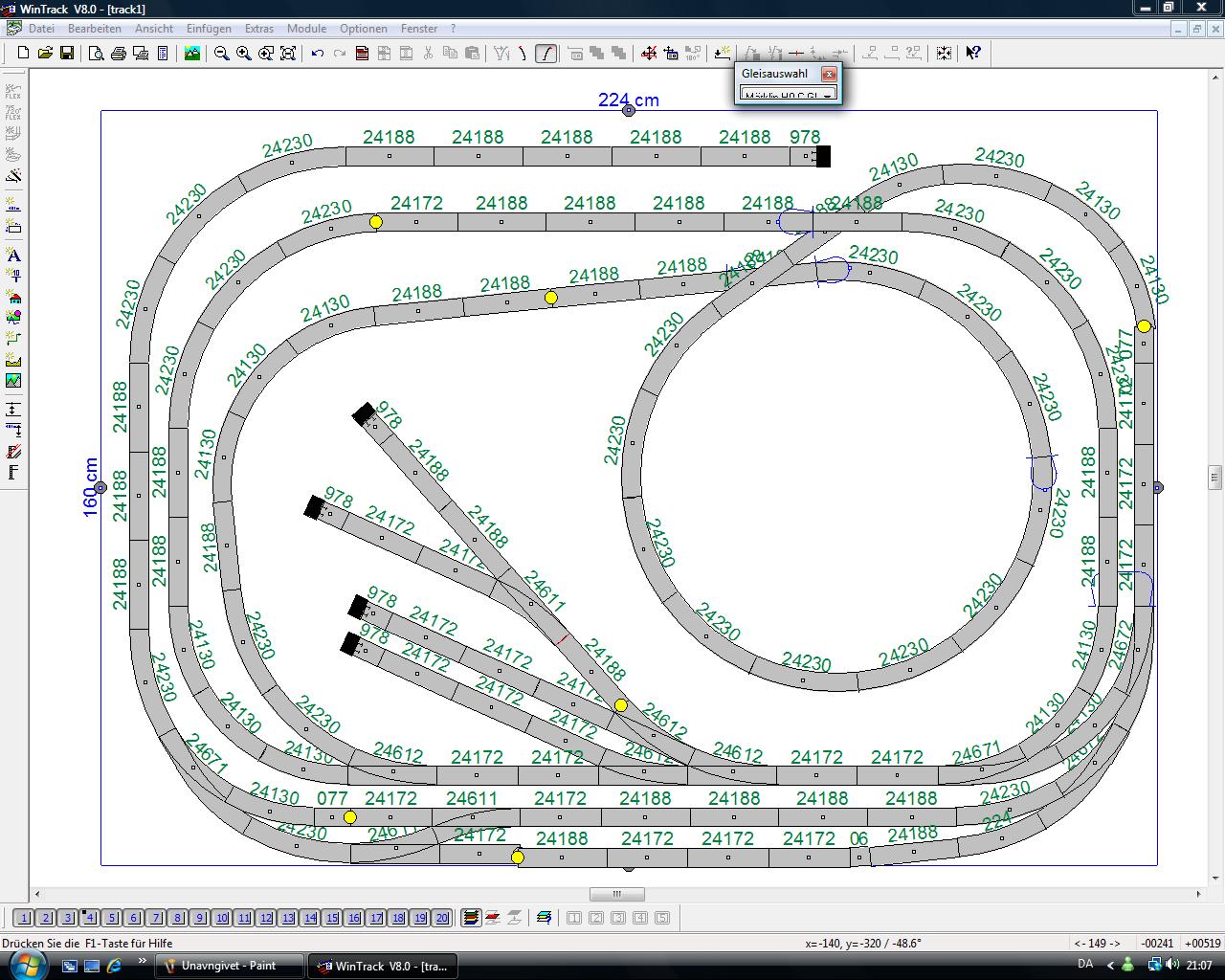Screen dimensions: 1225x980
Task: Click the vertical scrollbar thumb at right
Action: 1214,476
